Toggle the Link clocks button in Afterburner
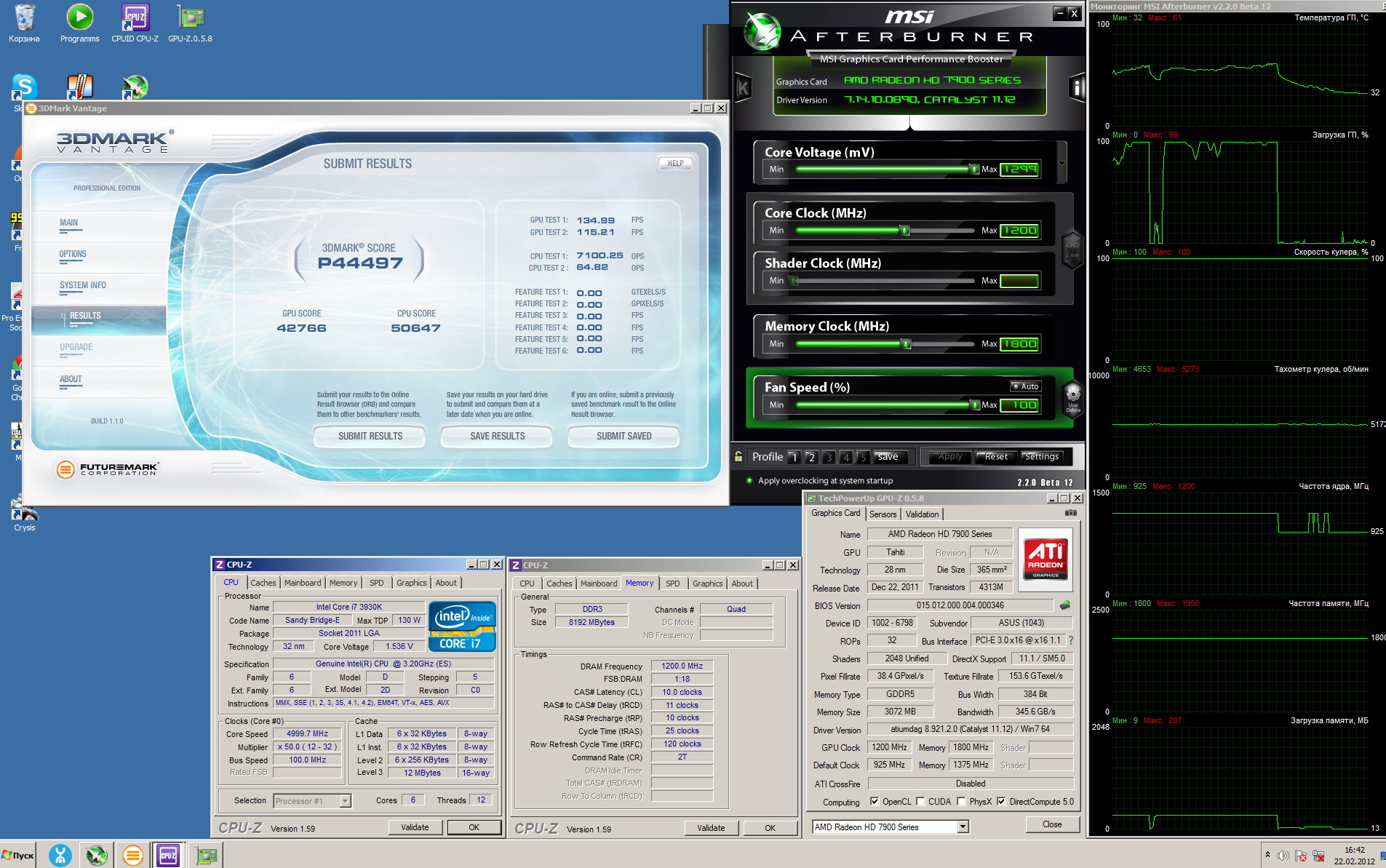Screen dimensions: 1386x868 pyautogui.click(x=1072, y=250)
